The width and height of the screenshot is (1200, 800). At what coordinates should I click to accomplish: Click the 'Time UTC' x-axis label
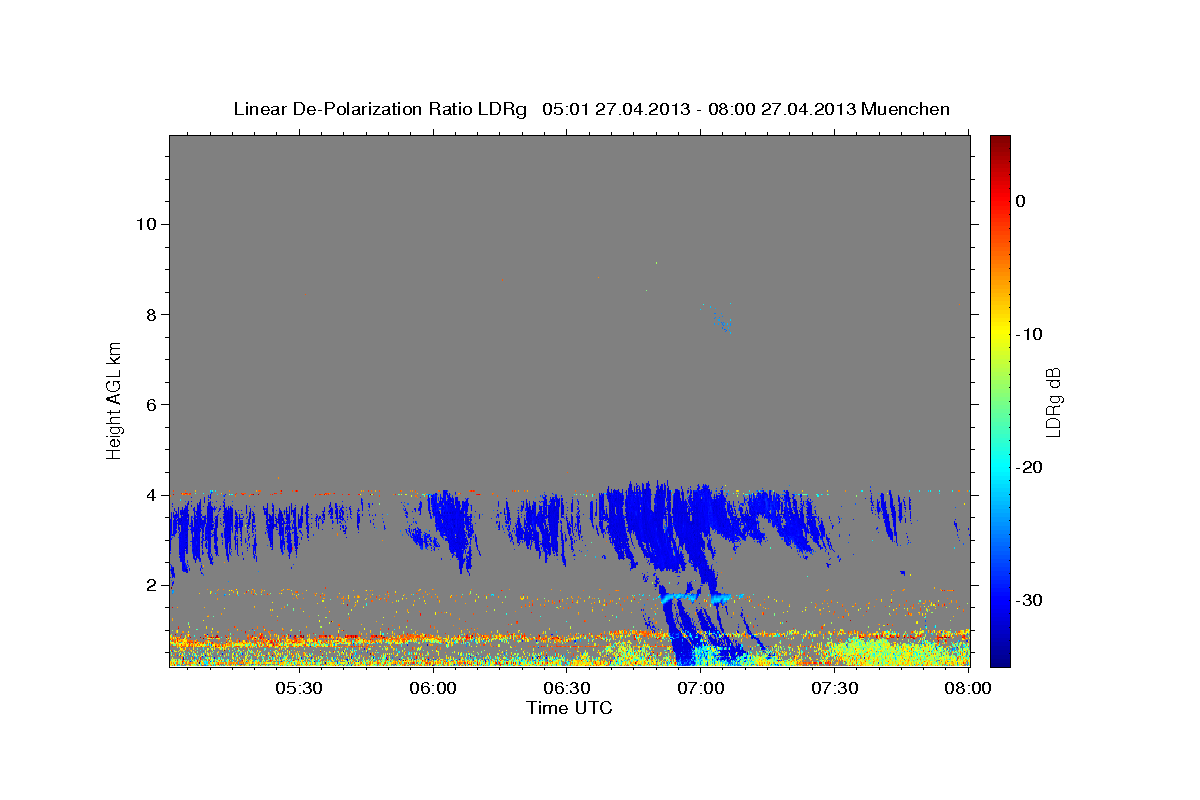pos(569,708)
